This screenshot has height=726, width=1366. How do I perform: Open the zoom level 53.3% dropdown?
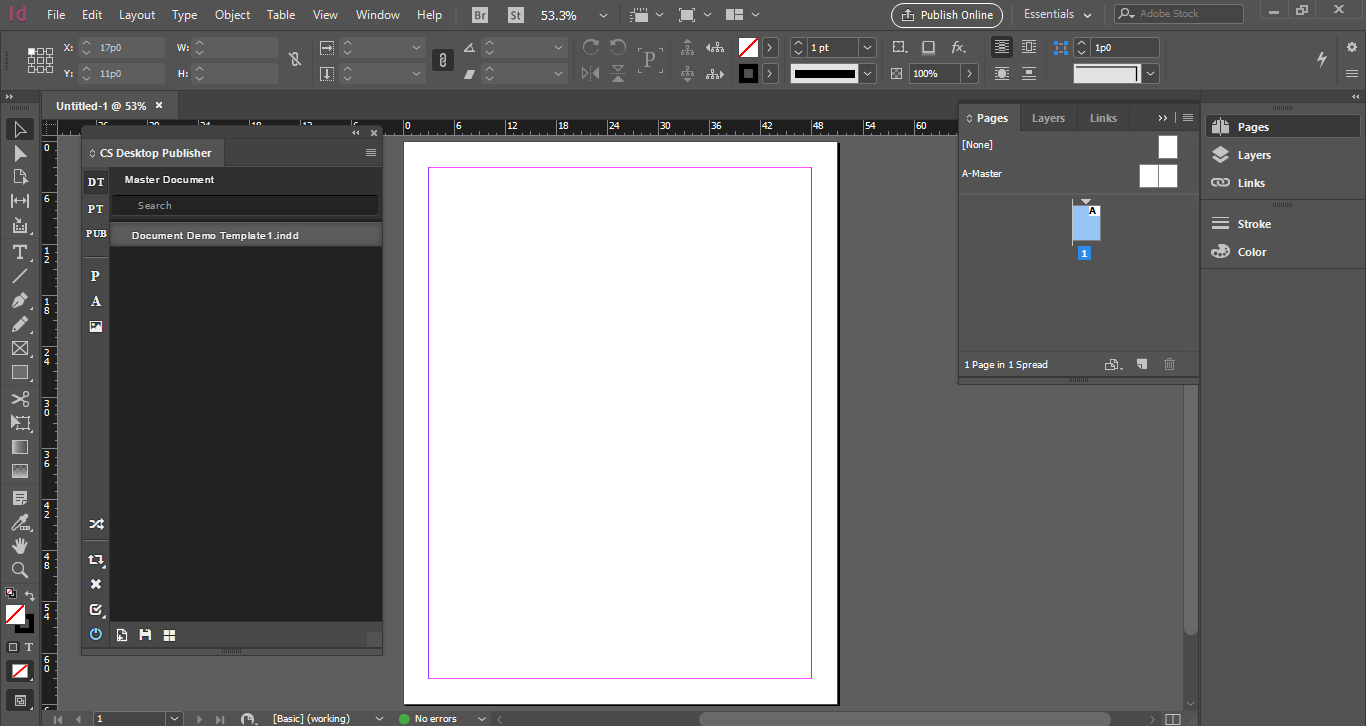click(603, 15)
